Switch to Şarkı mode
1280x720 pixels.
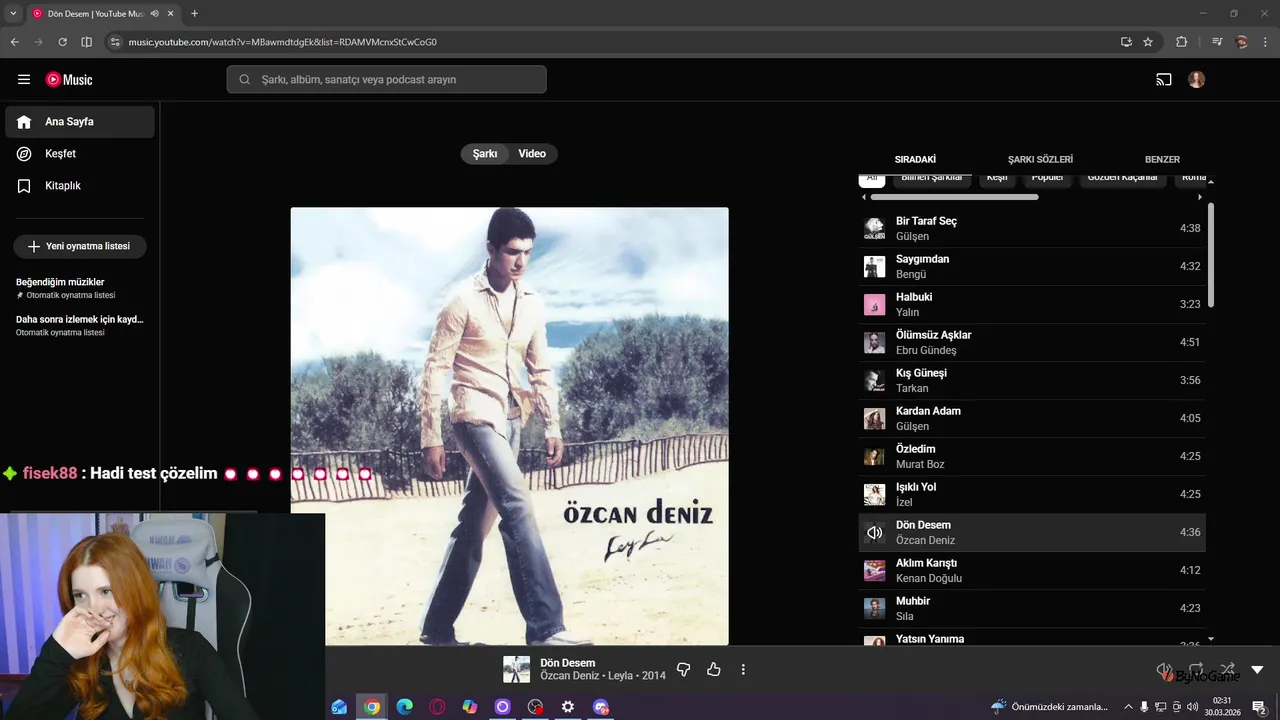[x=485, y=154]
